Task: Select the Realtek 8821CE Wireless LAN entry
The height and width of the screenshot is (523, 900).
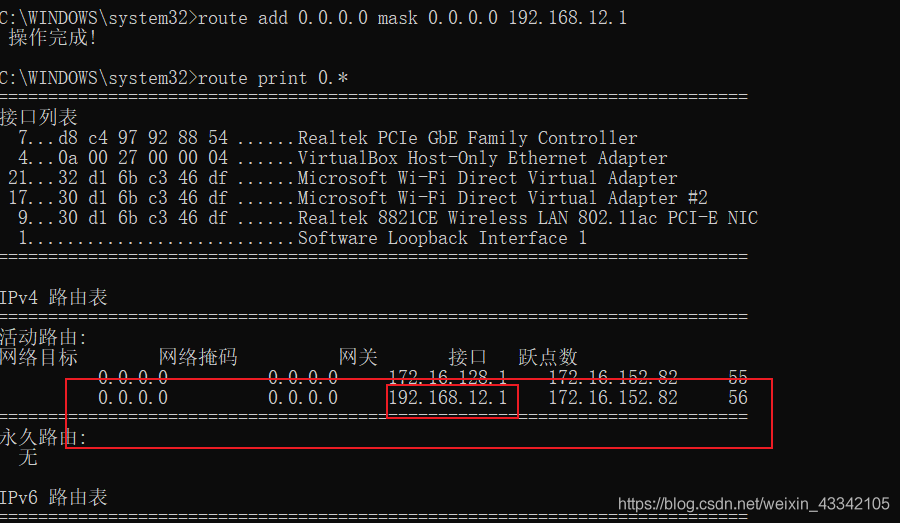Action: pos(527,218)
